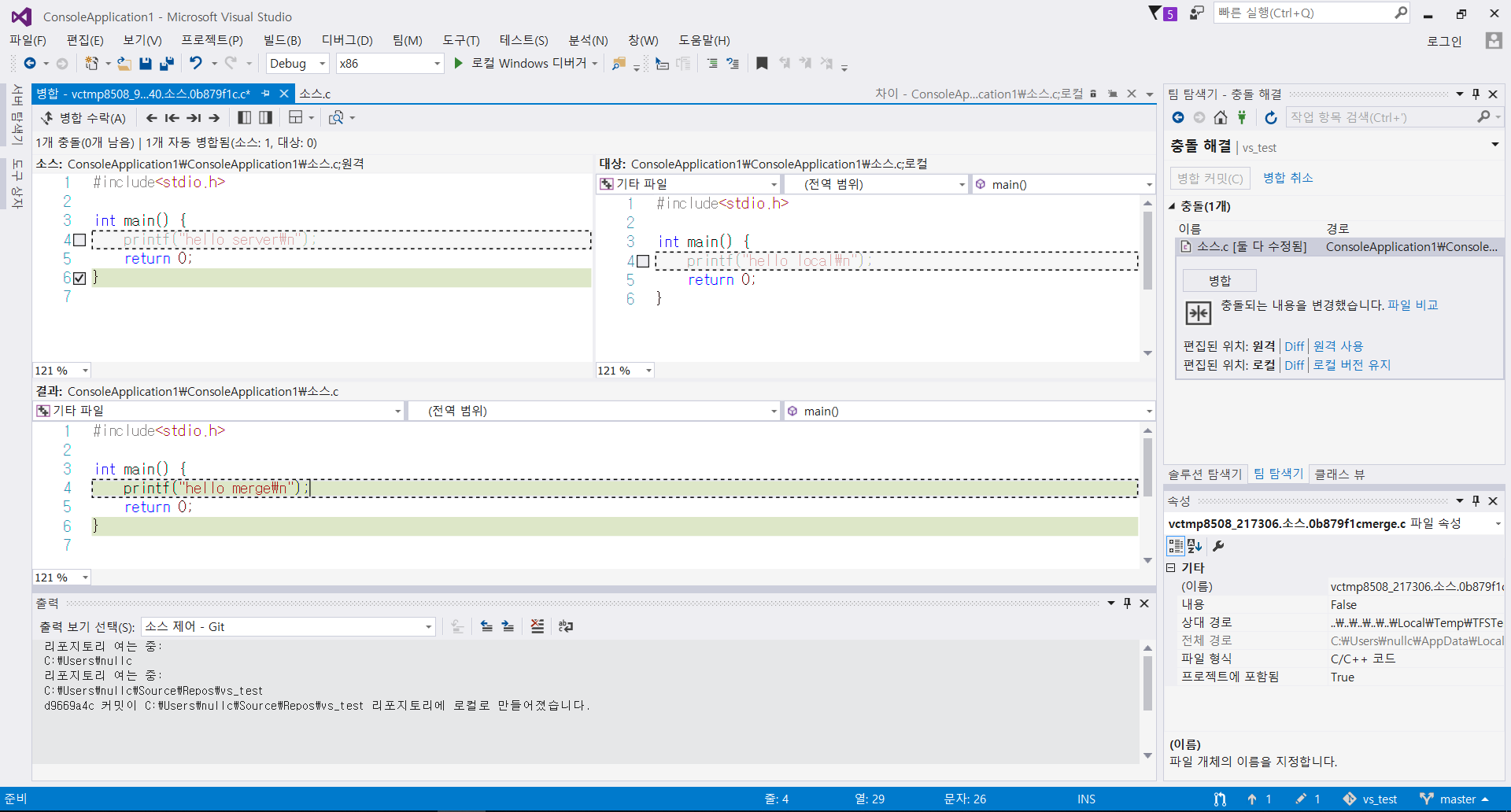Open the merge view layout icon

point(296,118)
